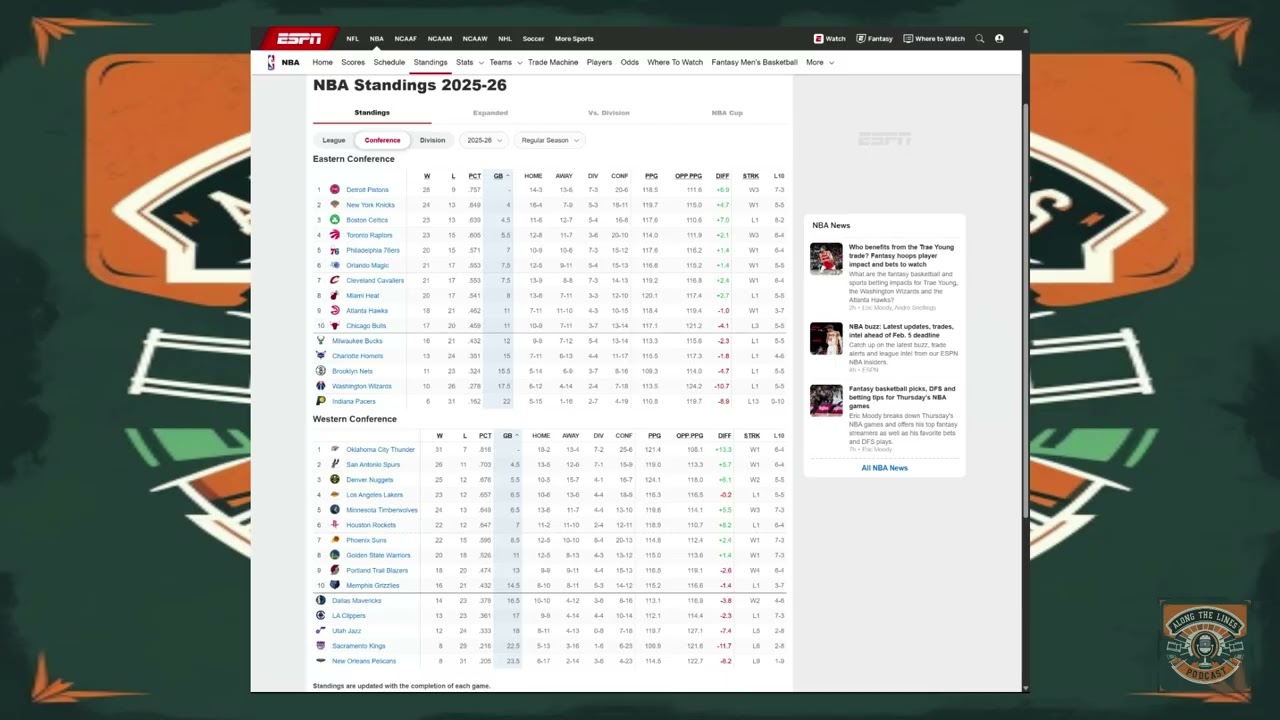Click the Philadelphia 76ers team logo
Screen dimensions: 1280x720
(x=335, y=250)
